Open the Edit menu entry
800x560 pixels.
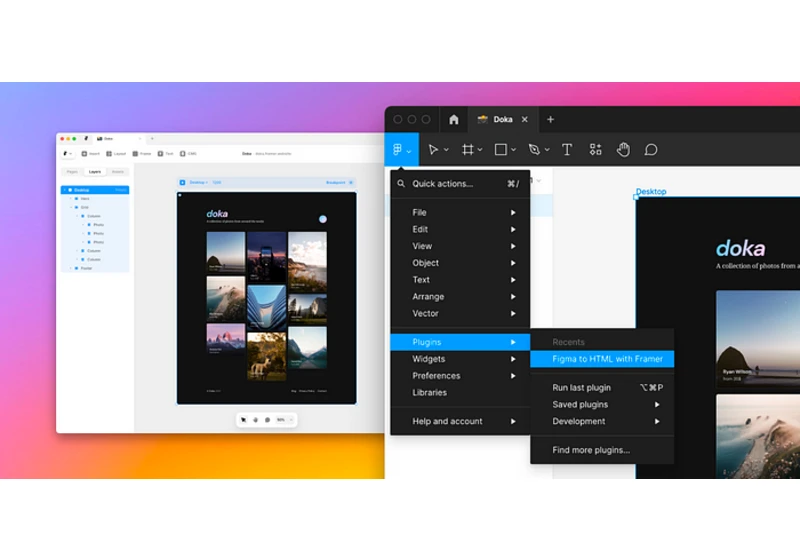[460, 229]
